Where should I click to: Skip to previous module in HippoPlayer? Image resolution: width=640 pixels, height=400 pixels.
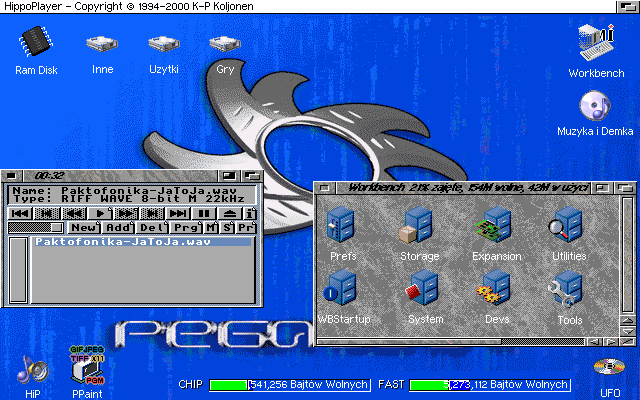click(x=20, y=213)
